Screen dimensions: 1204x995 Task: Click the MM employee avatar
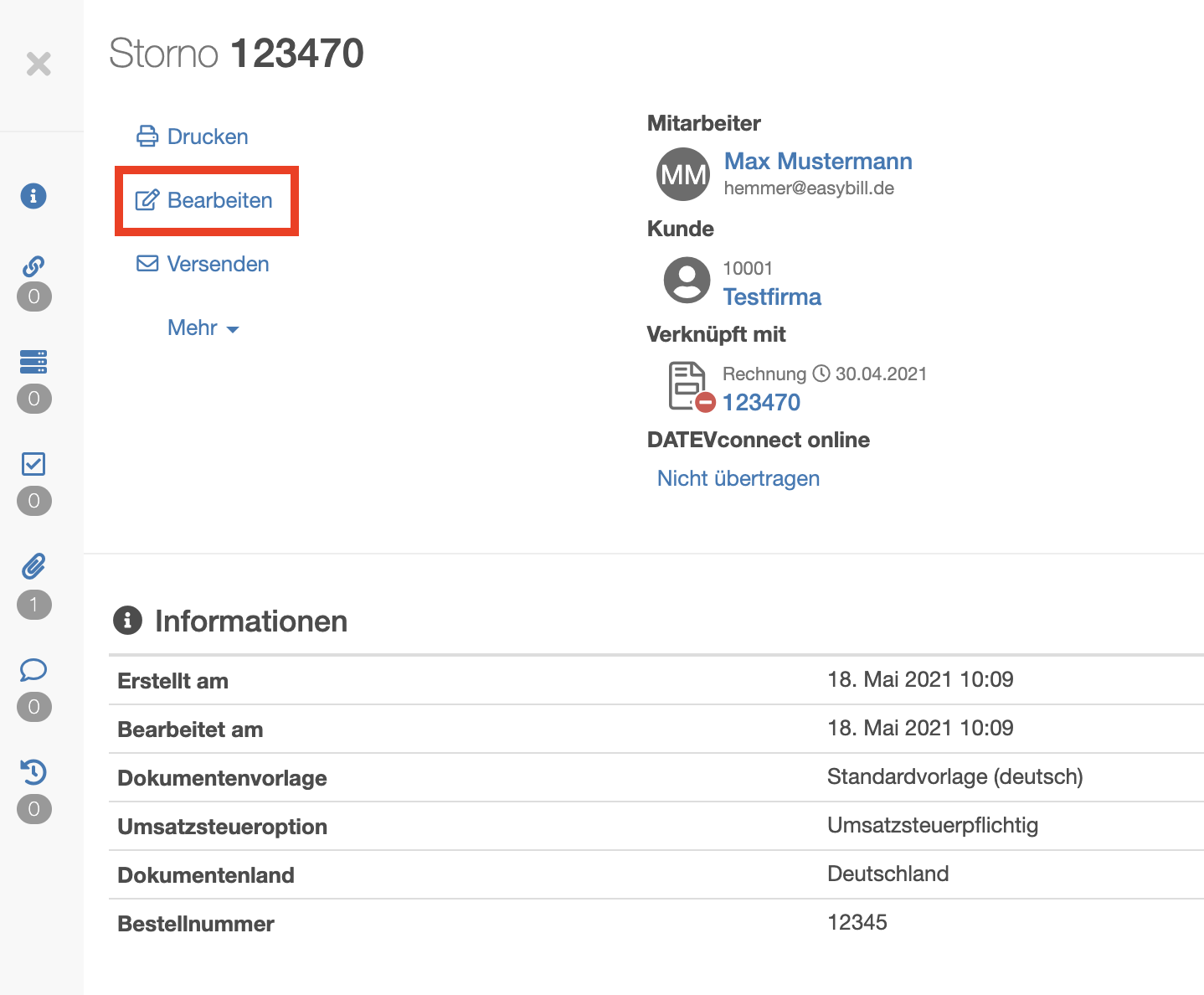[x=683, y=174]
